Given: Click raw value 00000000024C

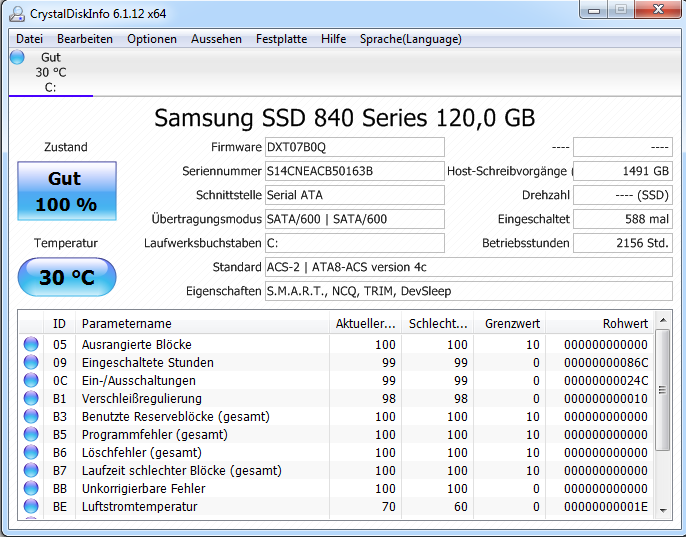Looking at the screenshot, I should tap(606, 380).
